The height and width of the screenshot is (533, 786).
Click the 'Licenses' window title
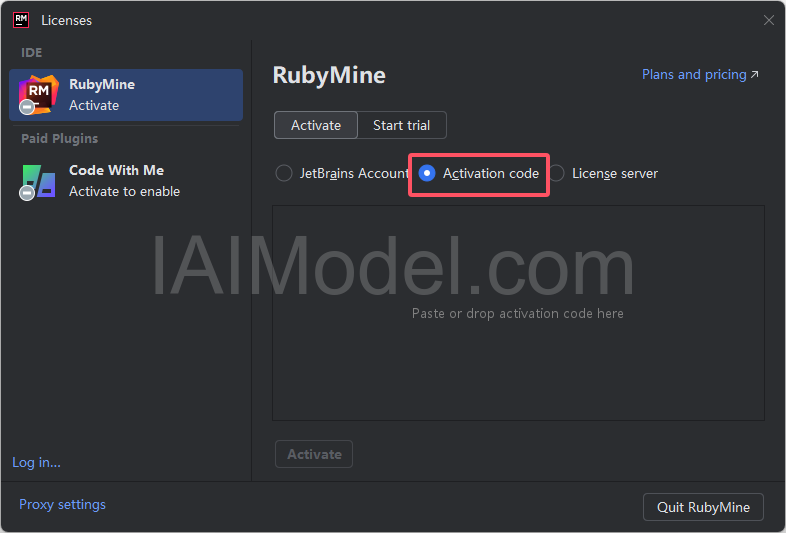pos(66,21)
